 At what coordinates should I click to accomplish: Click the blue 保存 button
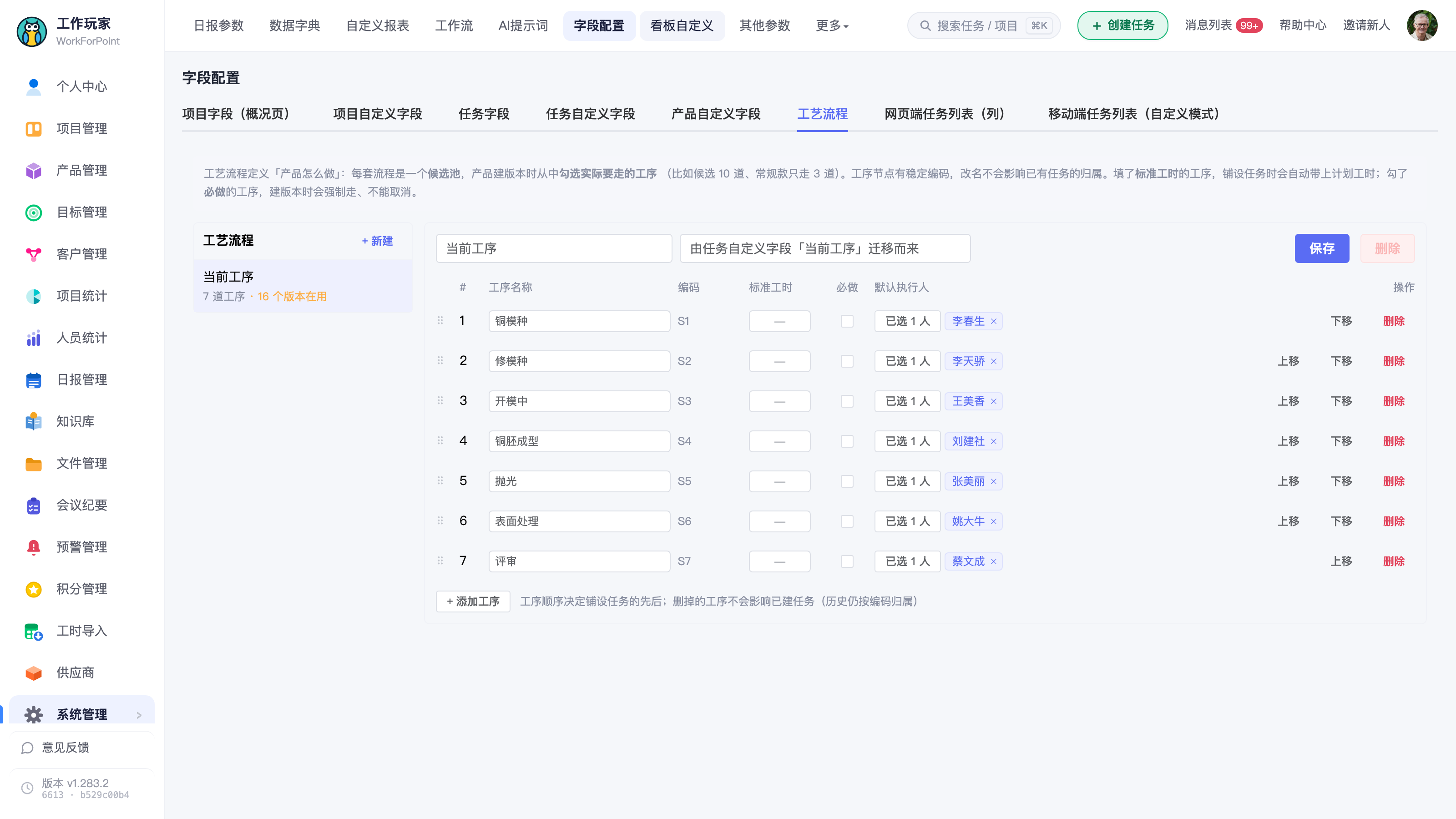click(1321, 249)
